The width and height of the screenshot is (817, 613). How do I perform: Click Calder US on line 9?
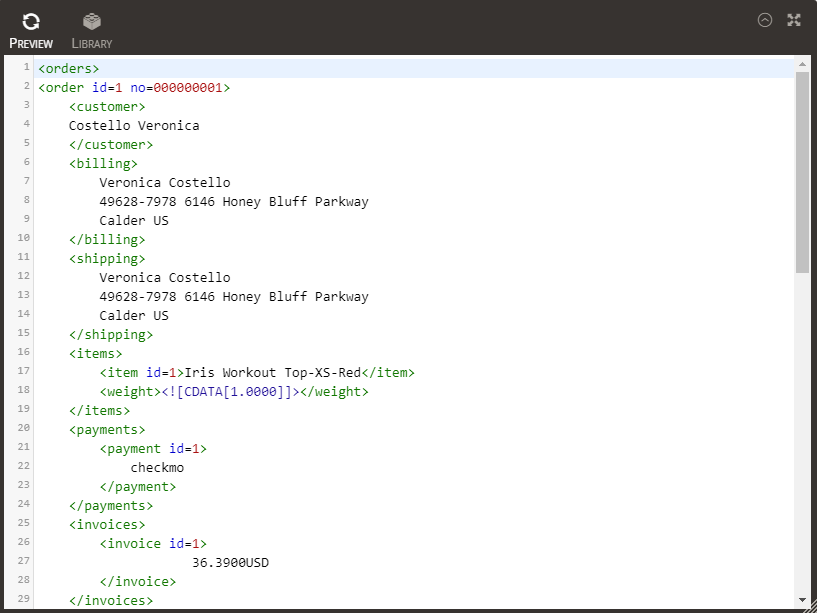click(134, 220)
